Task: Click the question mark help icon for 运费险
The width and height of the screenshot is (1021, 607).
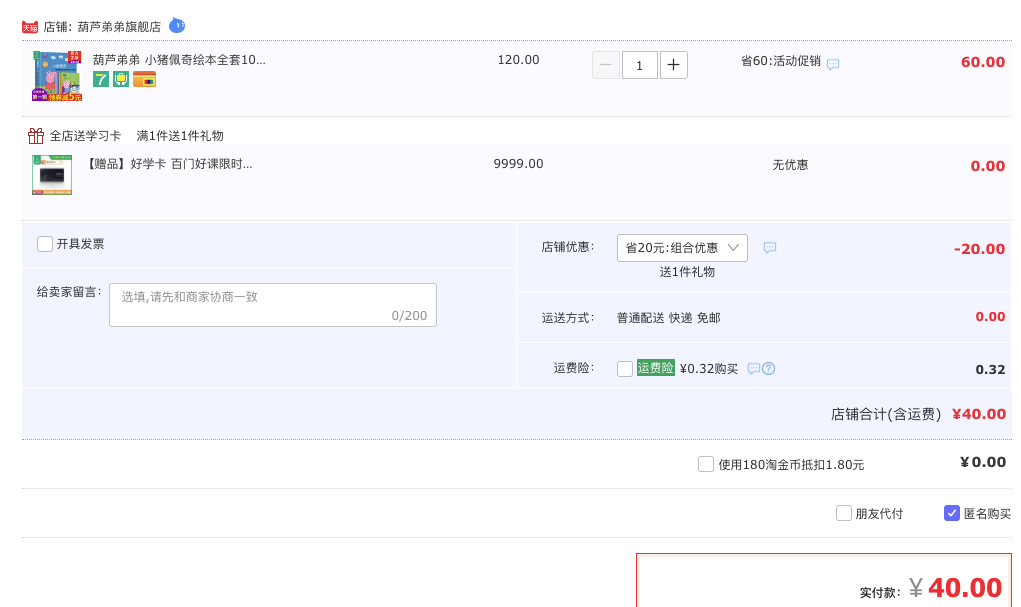Action: point(768,369)
